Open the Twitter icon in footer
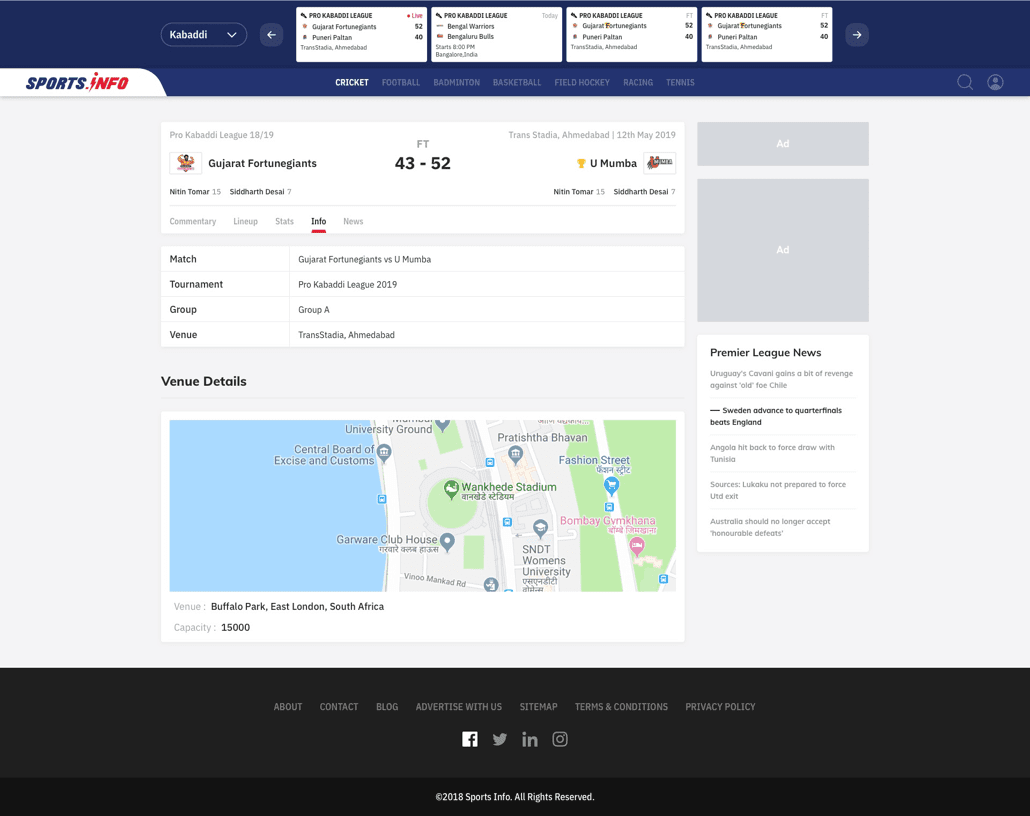This screenshot has width=1030, height=816. tap(500, 739)
